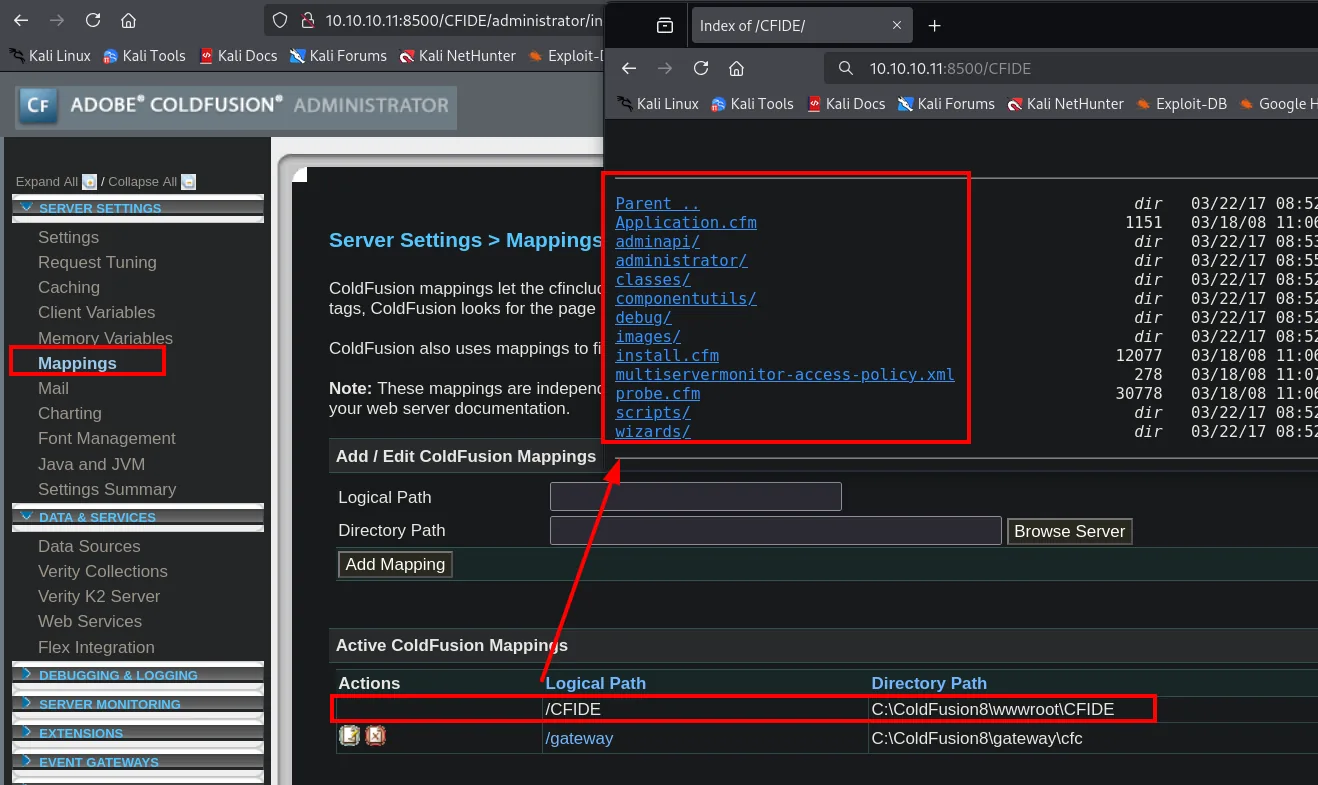
Task: Open the administrator/ directory link
Action: pyautogui.click(x=681, y=260)
